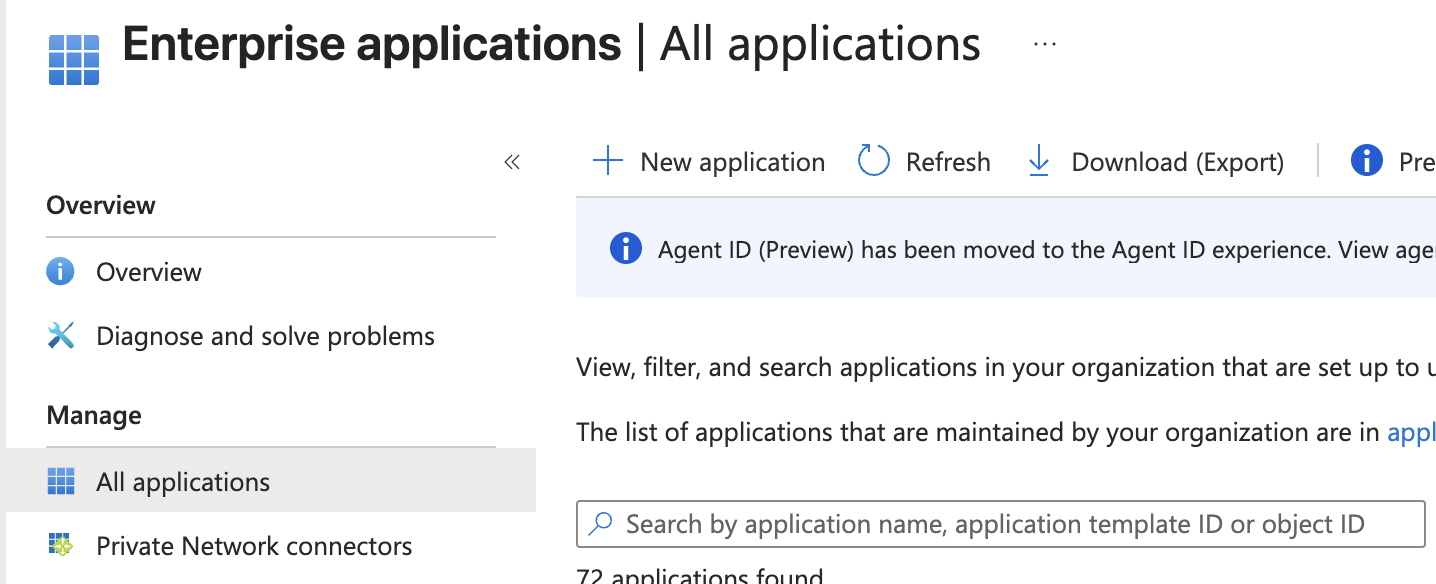
Task: Click the Overview info icon in sidebar
Action: click(x=61, y=272)
